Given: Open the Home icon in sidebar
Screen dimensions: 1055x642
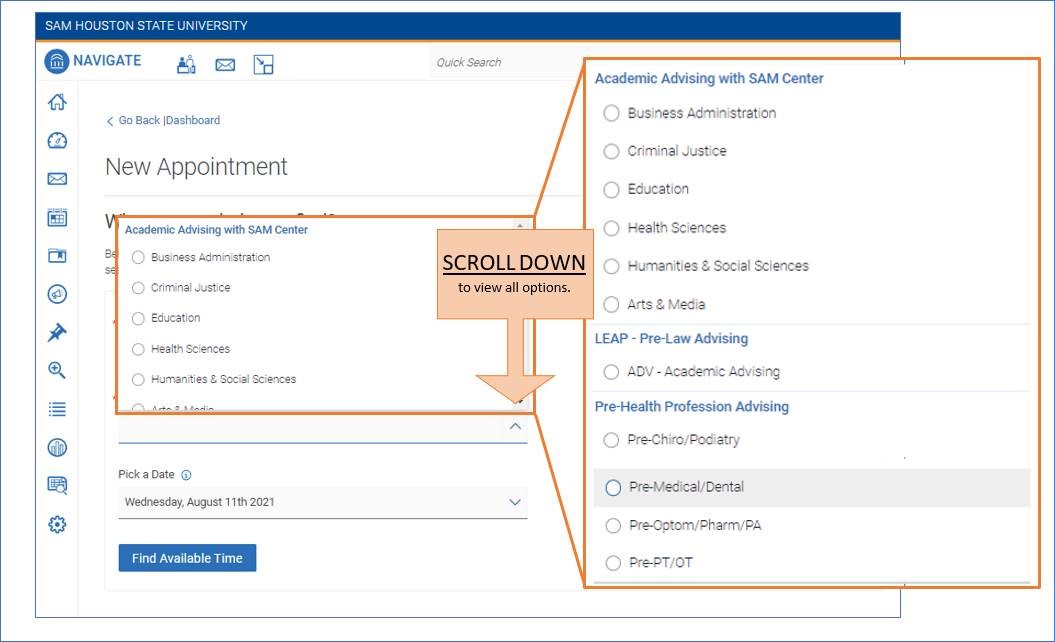Looking at the screenshot, I should 57,102.
